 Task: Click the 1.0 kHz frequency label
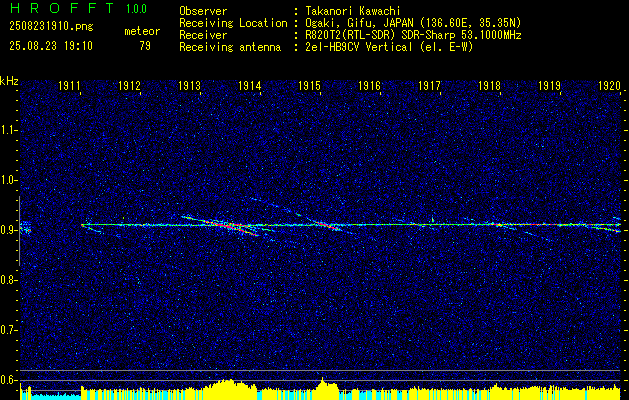[8, 180]
